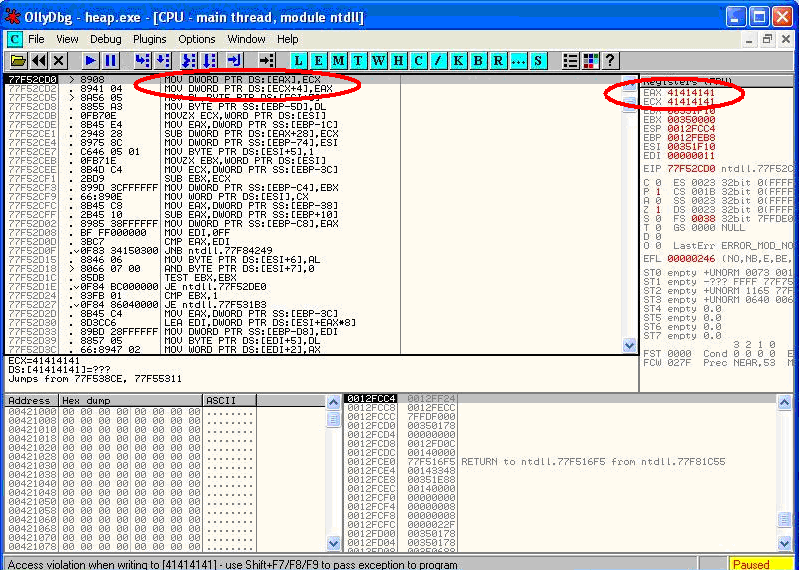Restart program with the rewind icon

(39, 61)
